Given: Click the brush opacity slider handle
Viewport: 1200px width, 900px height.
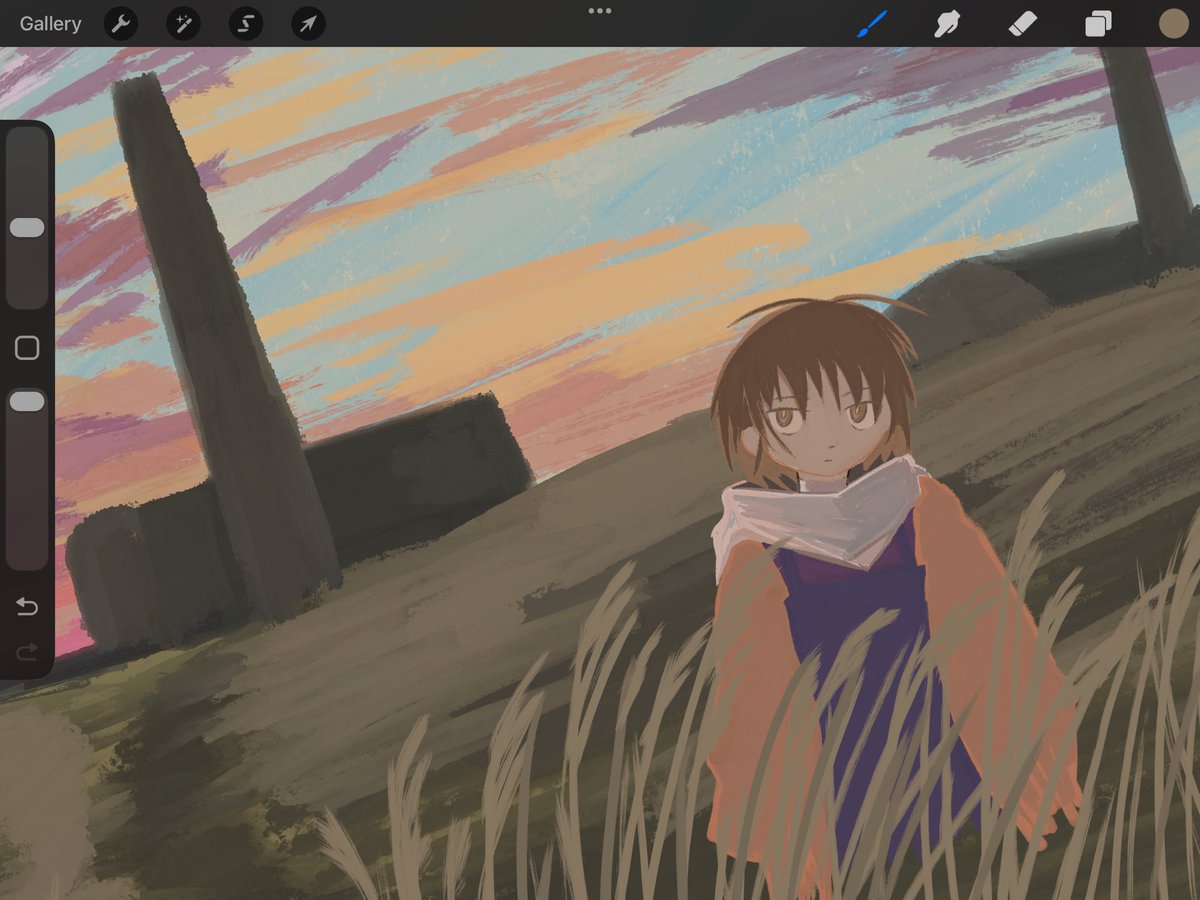Looking at the screenshot, I should [x=27, y=401].
